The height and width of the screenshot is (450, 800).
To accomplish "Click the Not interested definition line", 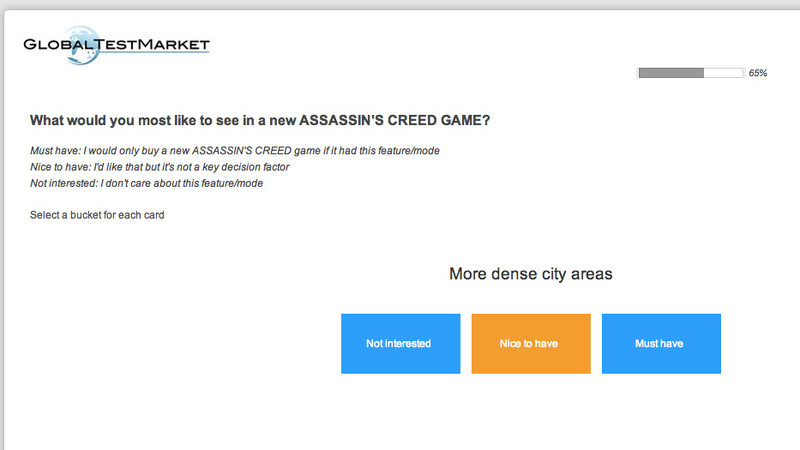I will (x=146, y=183).
